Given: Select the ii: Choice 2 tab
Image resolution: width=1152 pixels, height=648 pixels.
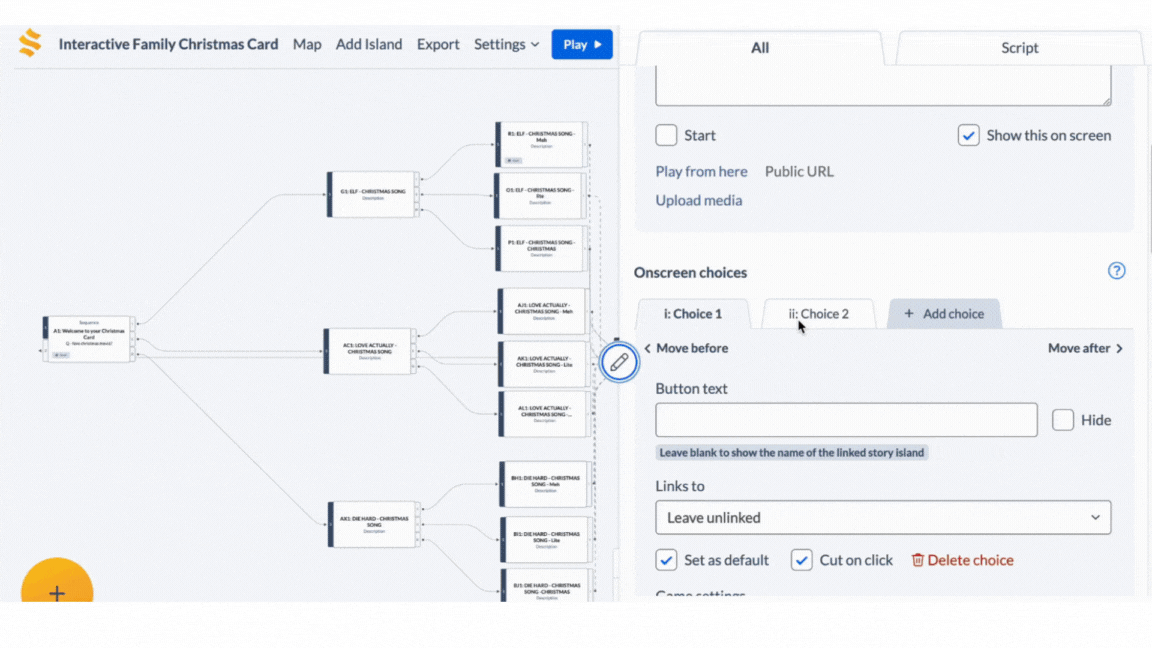Looking at the screenshot, I should pyautogui.click(x=818, y=314).
